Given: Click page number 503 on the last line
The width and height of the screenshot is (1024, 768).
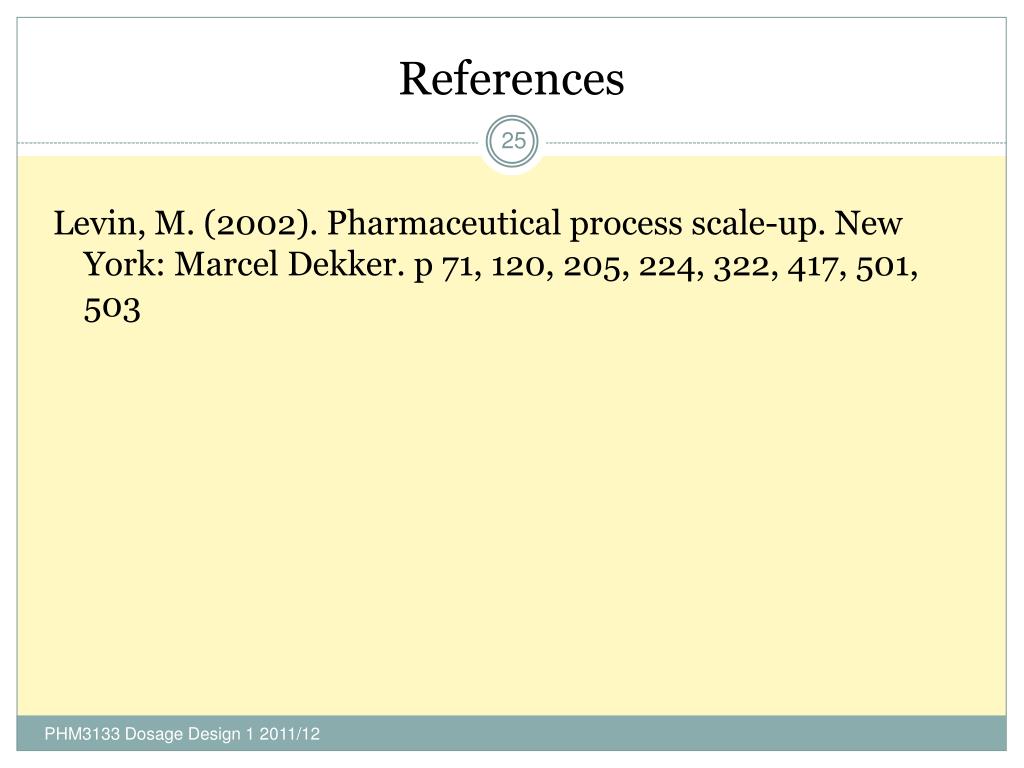Looking at the screenshot, I should (112, 309).
